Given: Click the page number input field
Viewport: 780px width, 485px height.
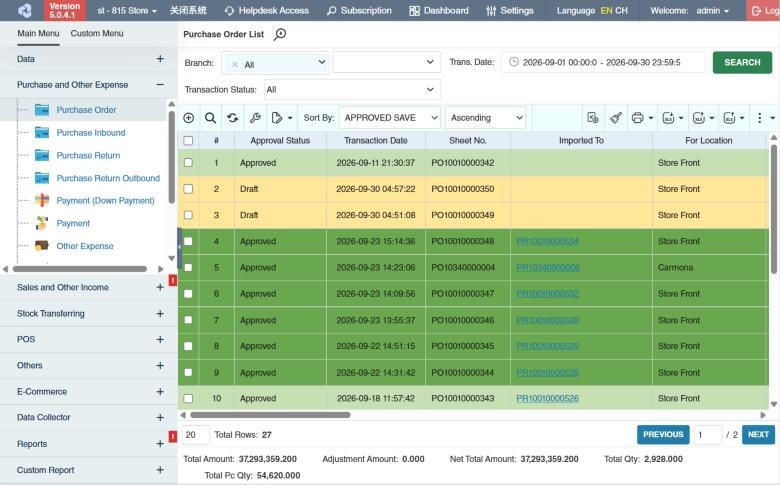Looking at the screenshot, I should tap(707, 435).
